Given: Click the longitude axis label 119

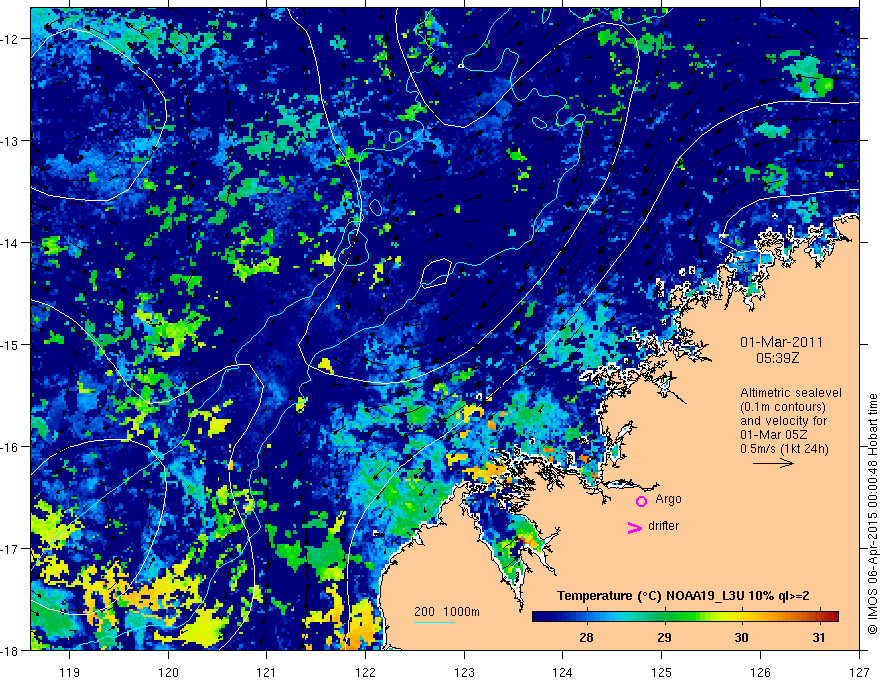Looking at the screenshot, I should 70,672.
